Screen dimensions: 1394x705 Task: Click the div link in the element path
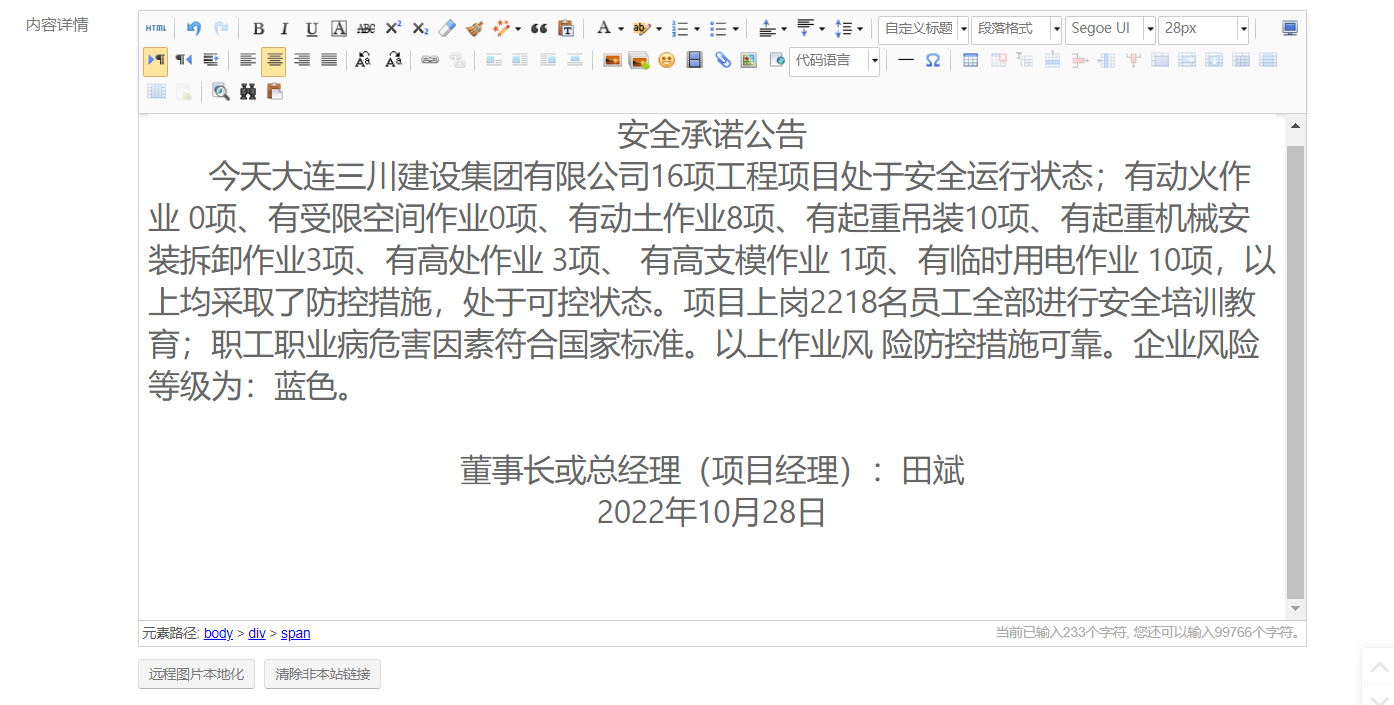point(257,633)
